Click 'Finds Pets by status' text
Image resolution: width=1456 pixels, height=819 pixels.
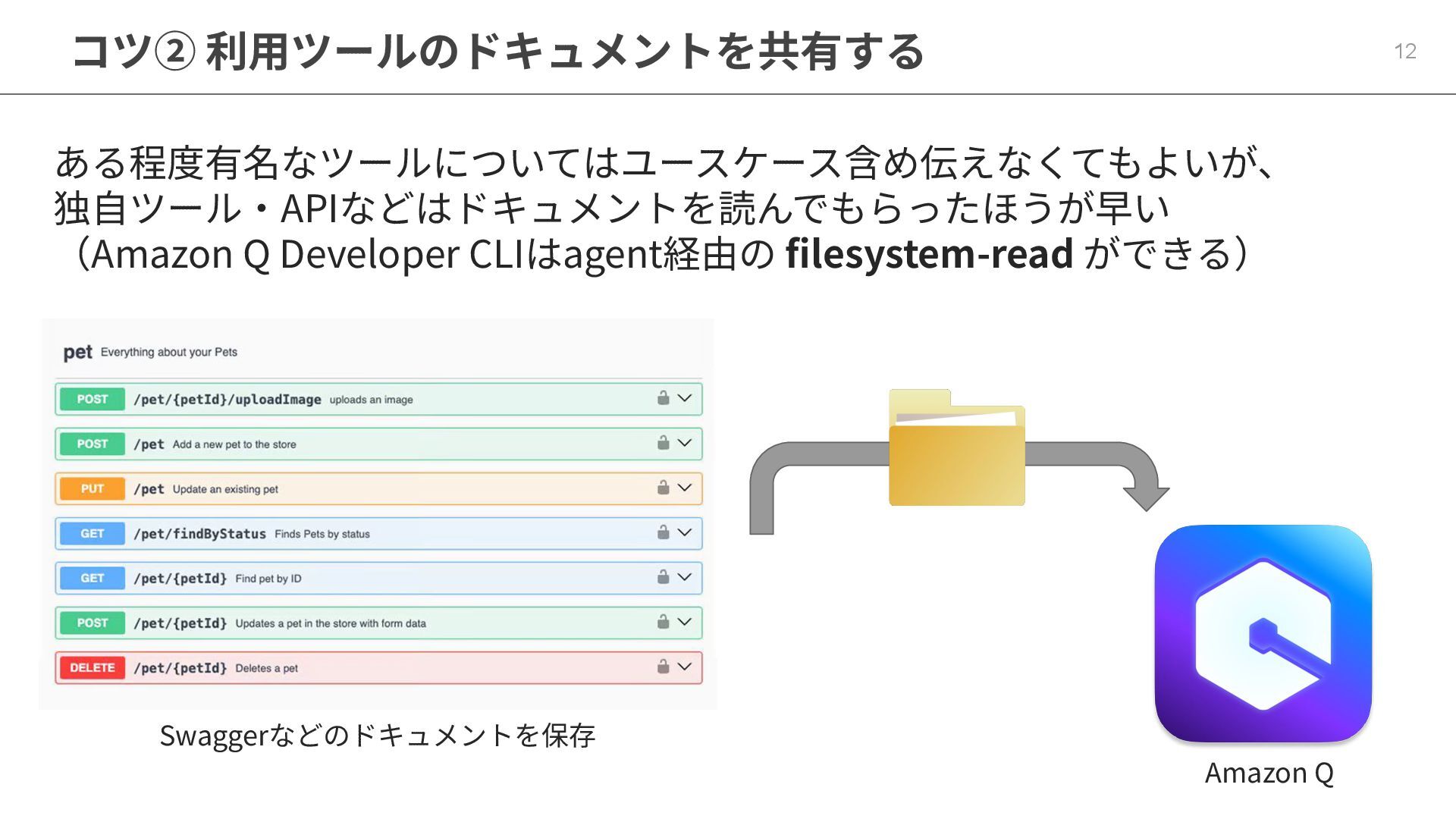pyautogui.click(x=322, y=534)
